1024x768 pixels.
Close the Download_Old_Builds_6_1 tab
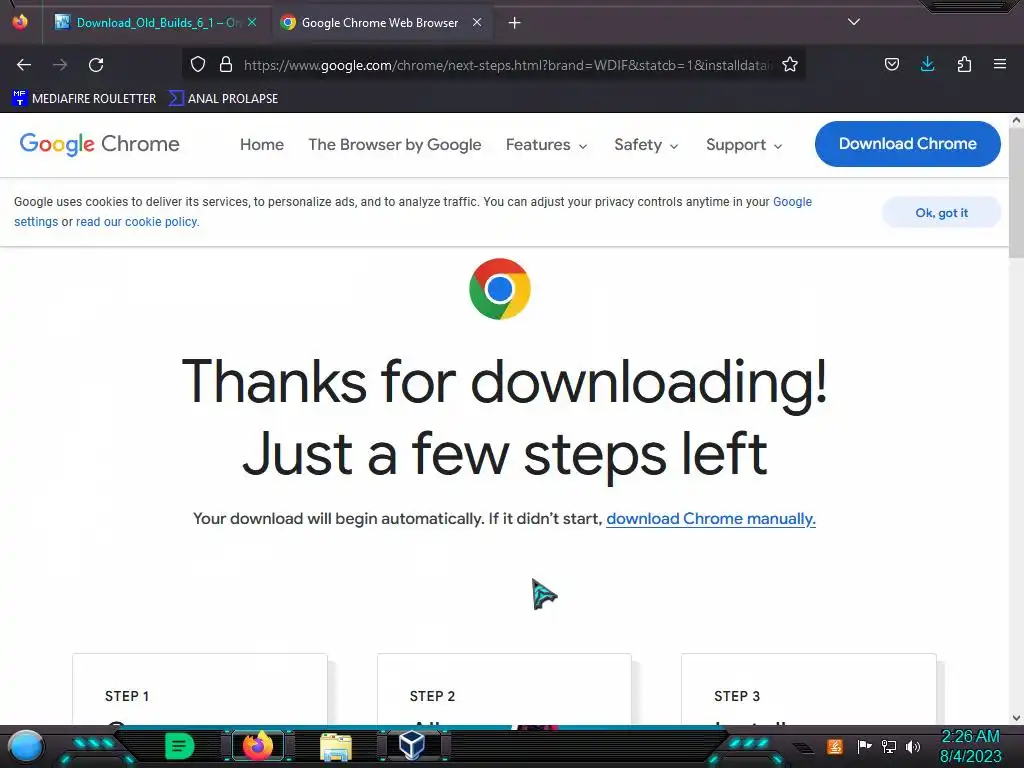tap(252, 22)
